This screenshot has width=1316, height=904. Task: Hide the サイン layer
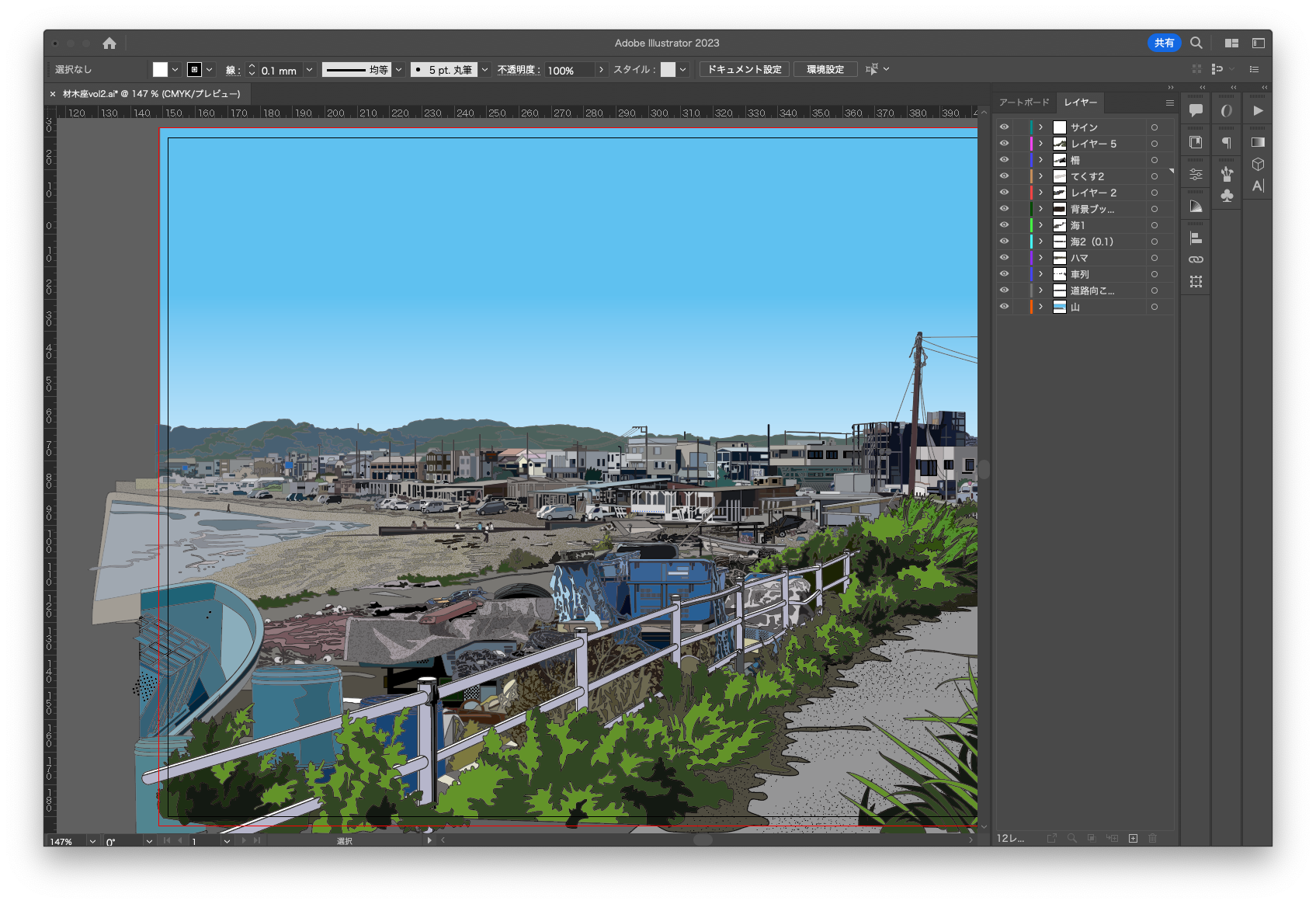pos(1004,127)
